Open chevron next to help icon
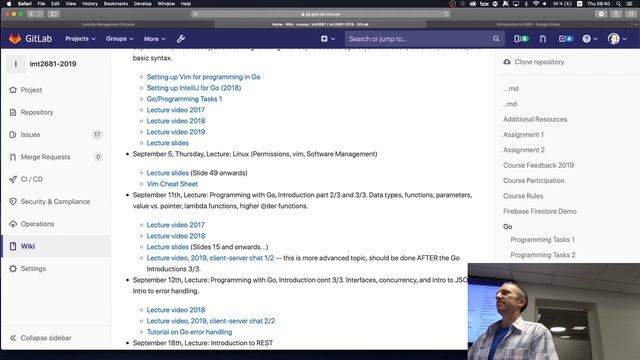This screenshot has height=360, width=640. 595,39
